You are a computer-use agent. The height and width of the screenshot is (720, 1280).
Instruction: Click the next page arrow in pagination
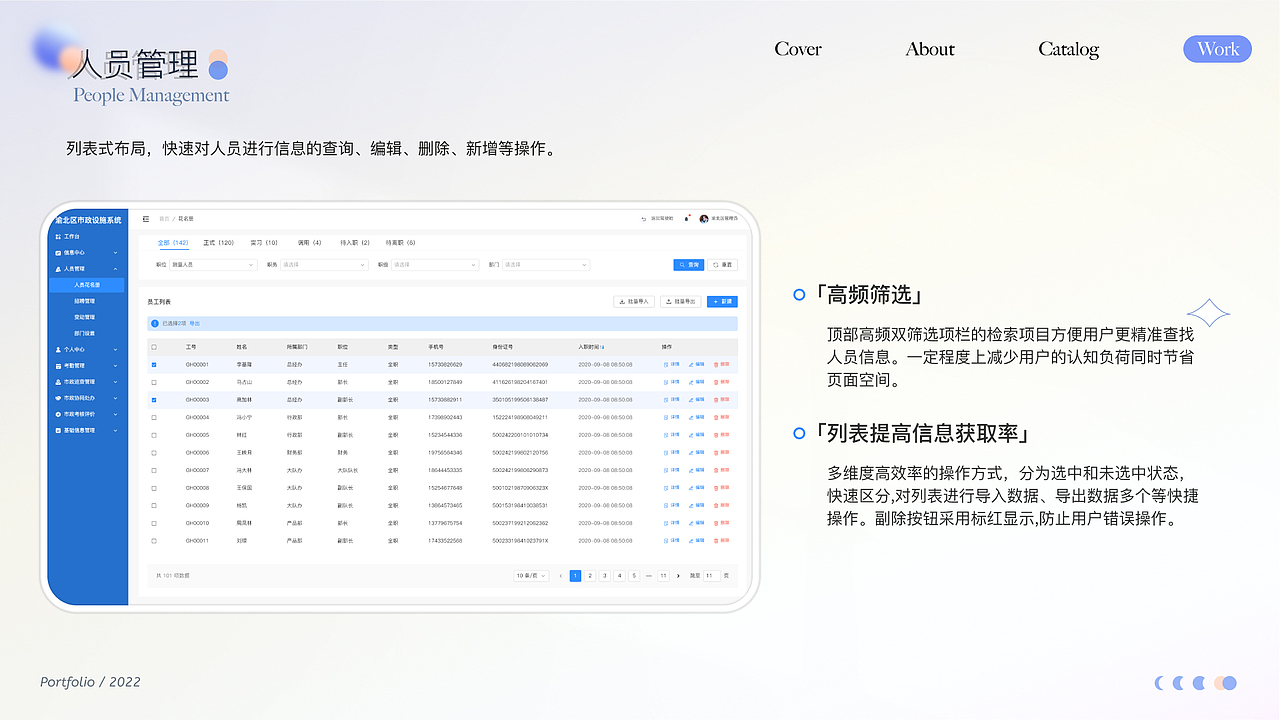tap(678, 576)
